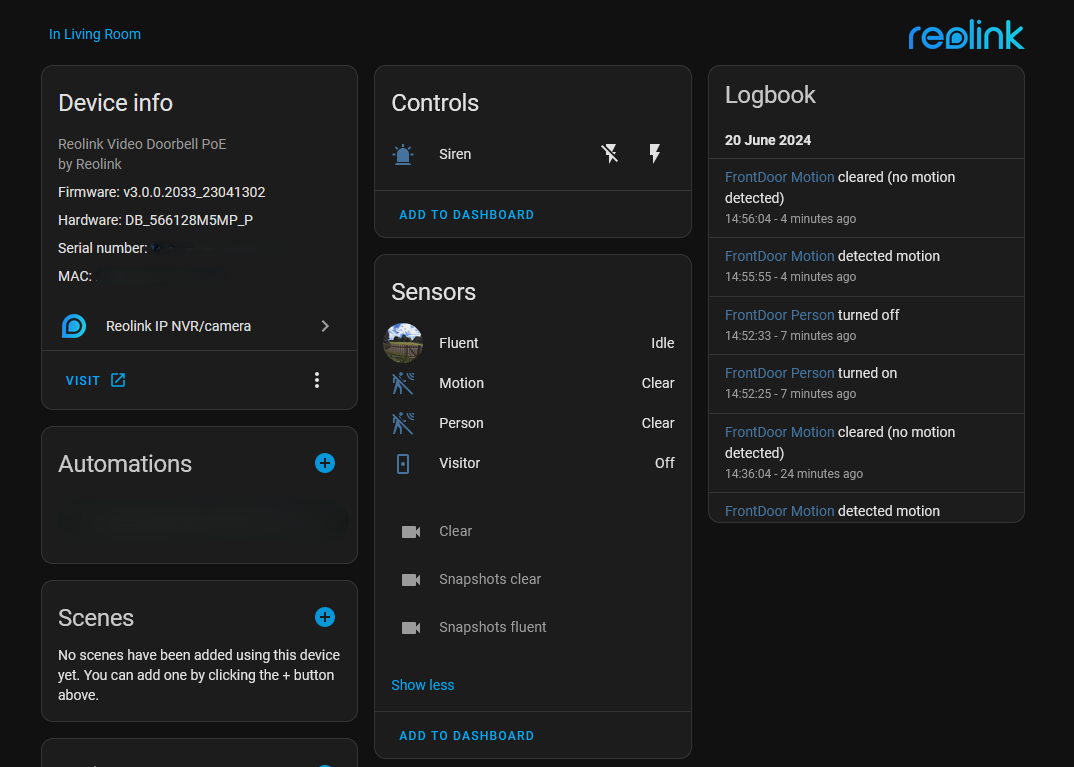1074x767 pixels.
Task: Open the In Living Room breadcrumb
Action: [94, 34]
